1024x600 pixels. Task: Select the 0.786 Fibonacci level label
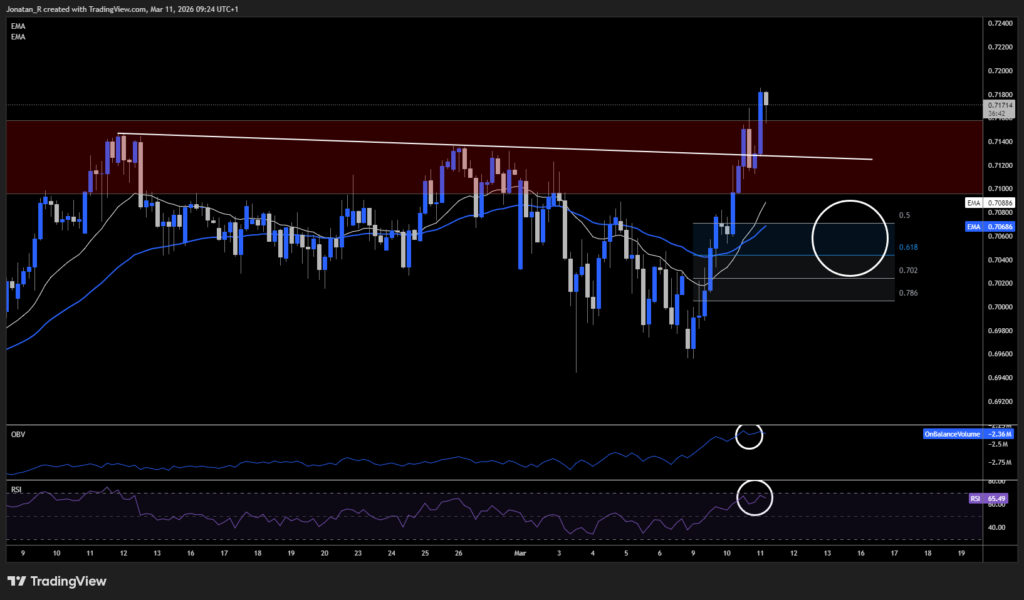[x=908, y=292]
